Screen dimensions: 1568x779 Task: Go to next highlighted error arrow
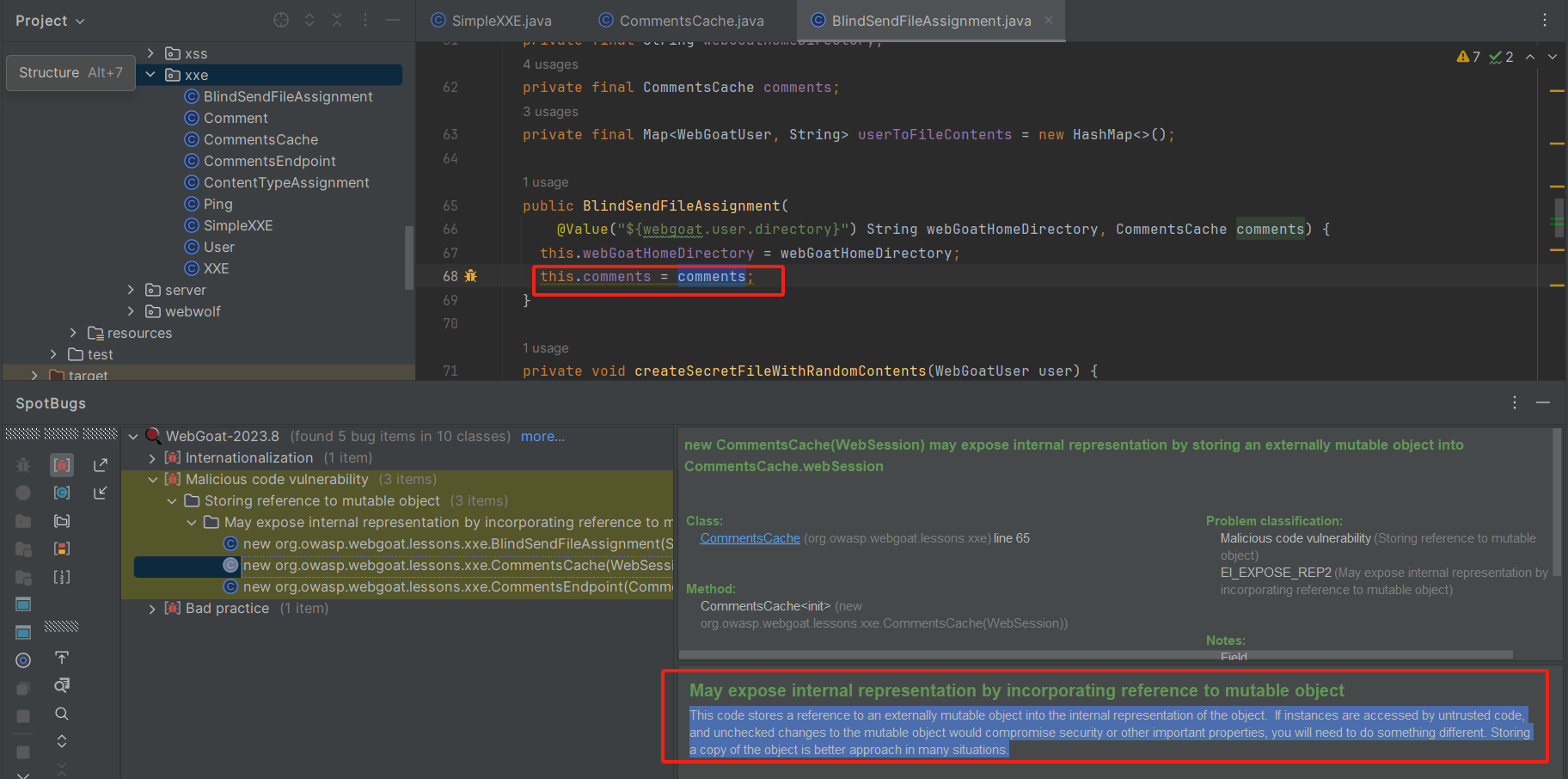coord(1553,57)
